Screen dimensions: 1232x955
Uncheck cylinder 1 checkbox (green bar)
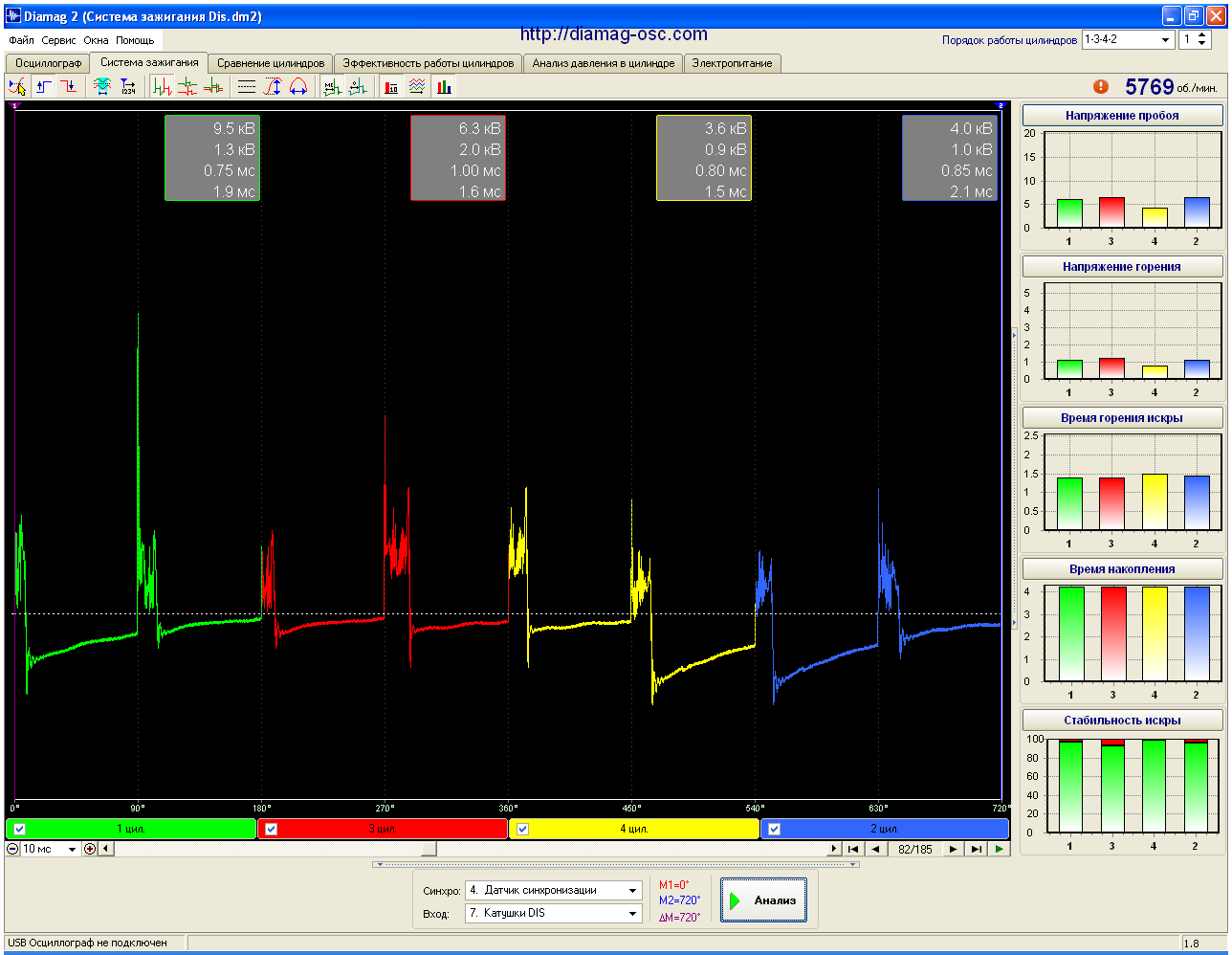20,829
